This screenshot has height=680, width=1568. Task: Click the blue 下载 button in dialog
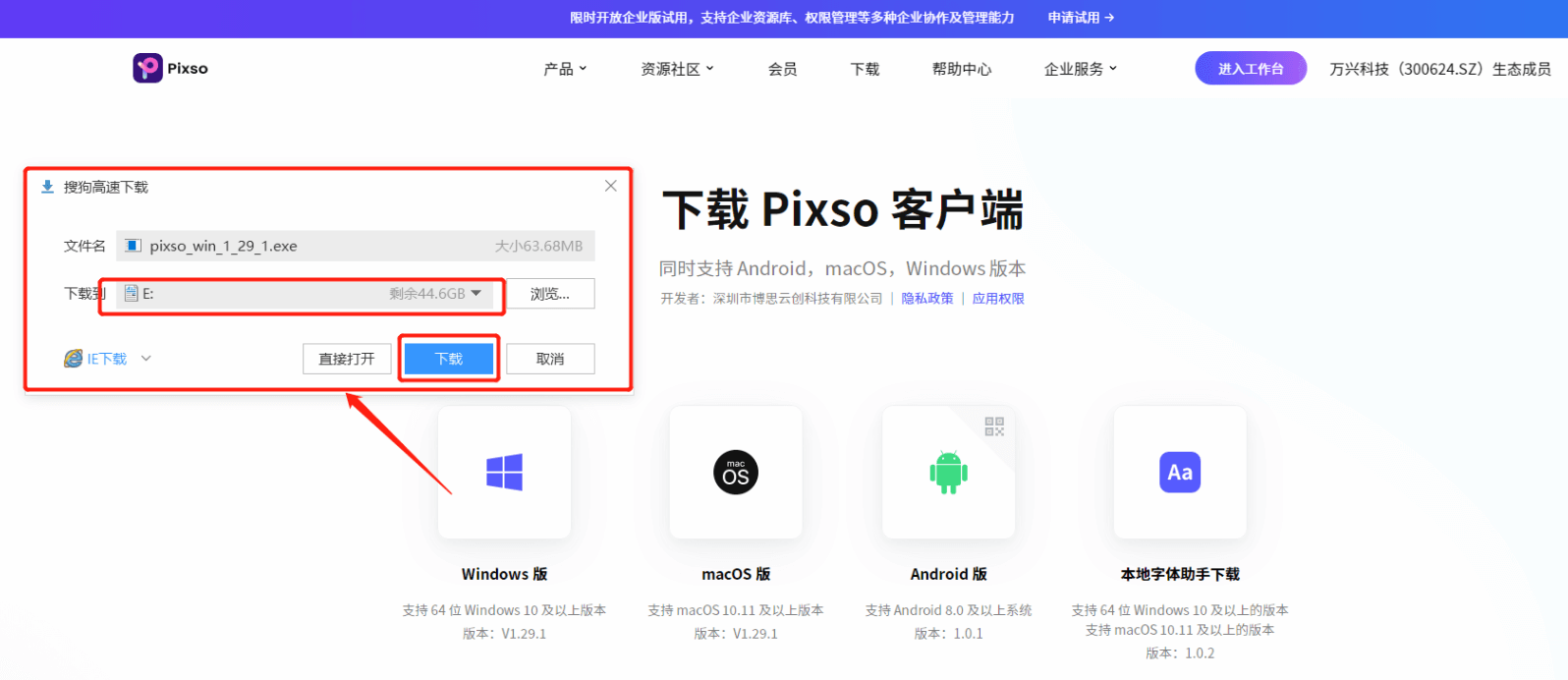point(449,359)
